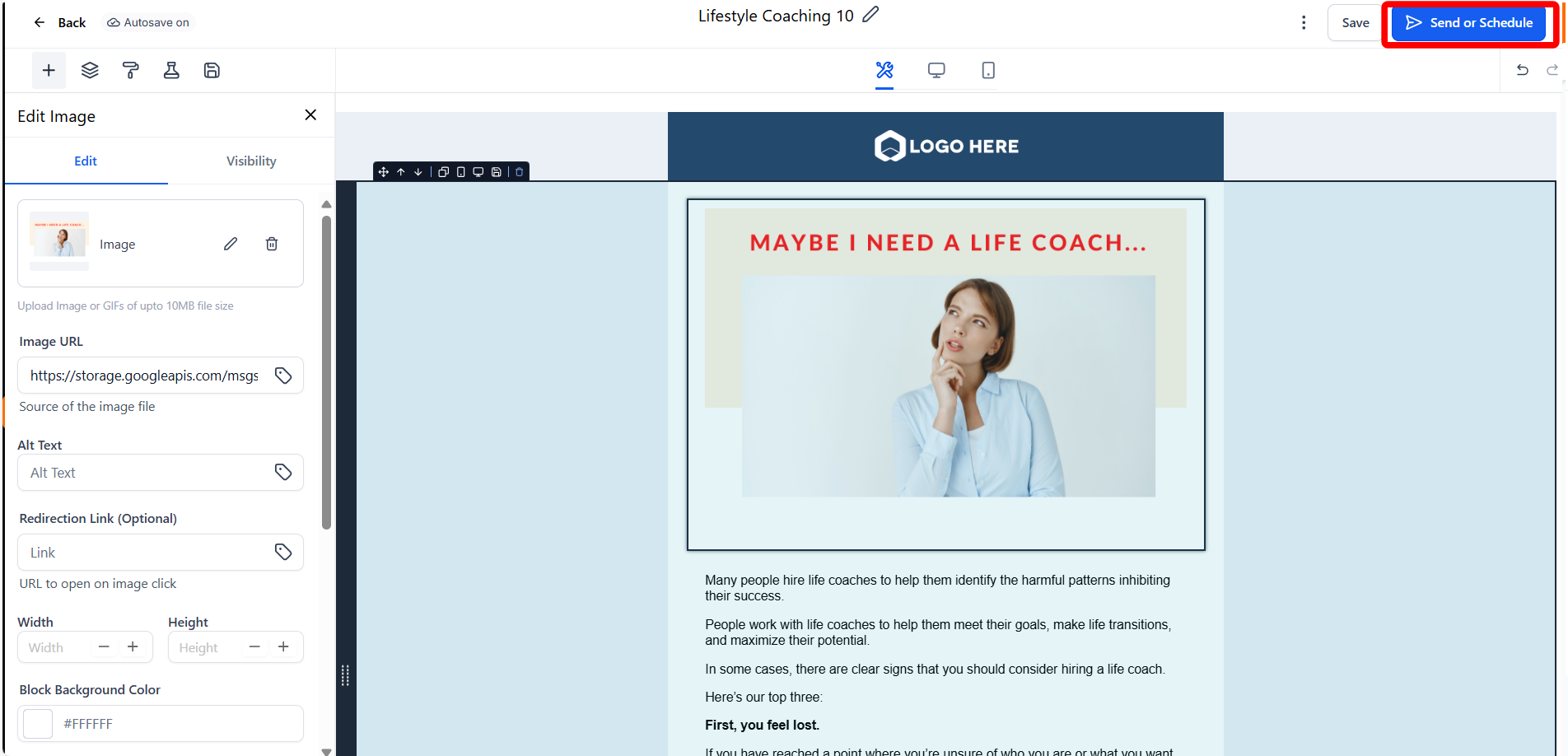
Task: Click the Send or Schedule button
Action: coord(1468,23)
